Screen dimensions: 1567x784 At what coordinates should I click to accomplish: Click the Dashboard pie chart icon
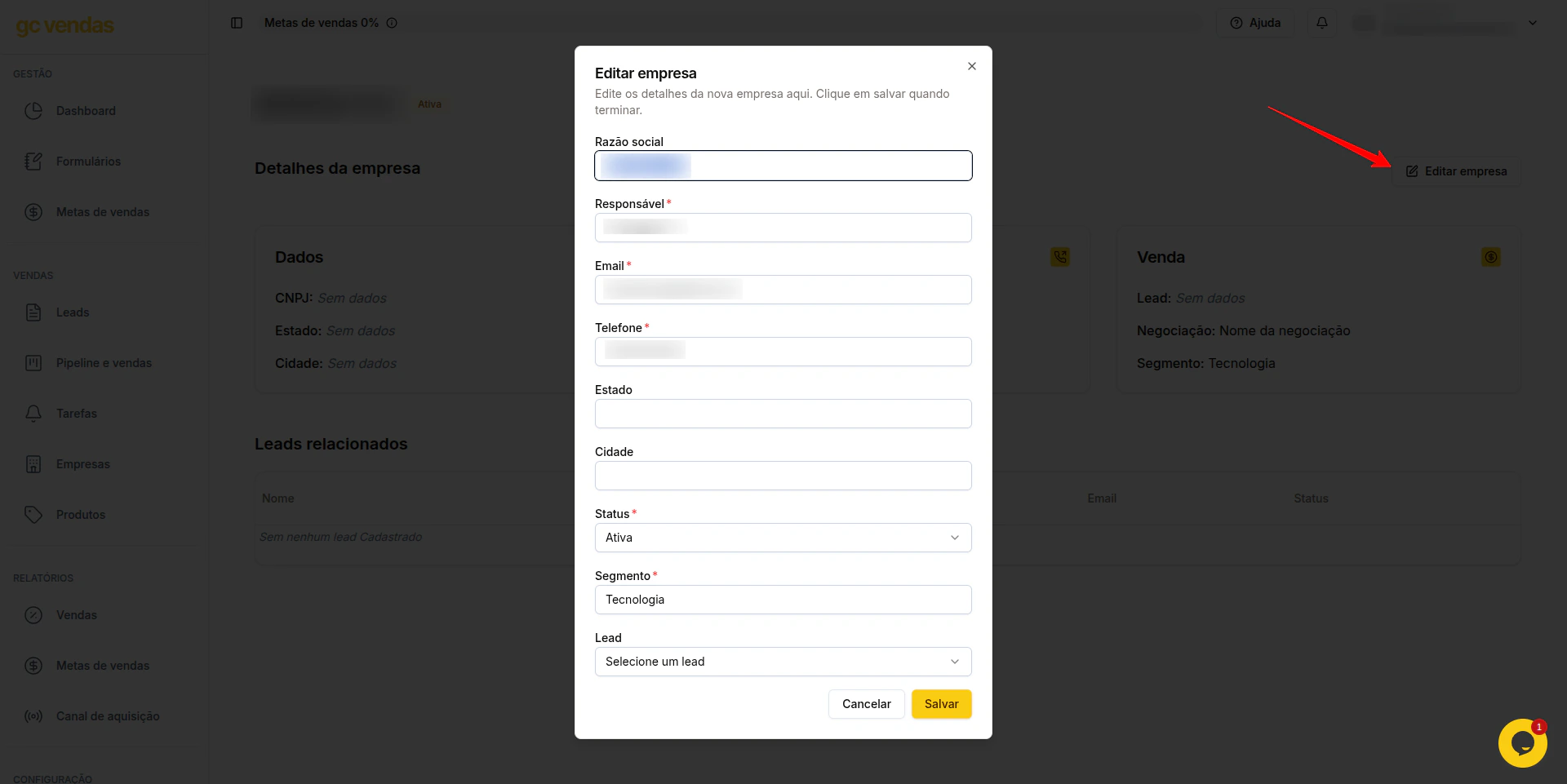click(x=33, y=111)
